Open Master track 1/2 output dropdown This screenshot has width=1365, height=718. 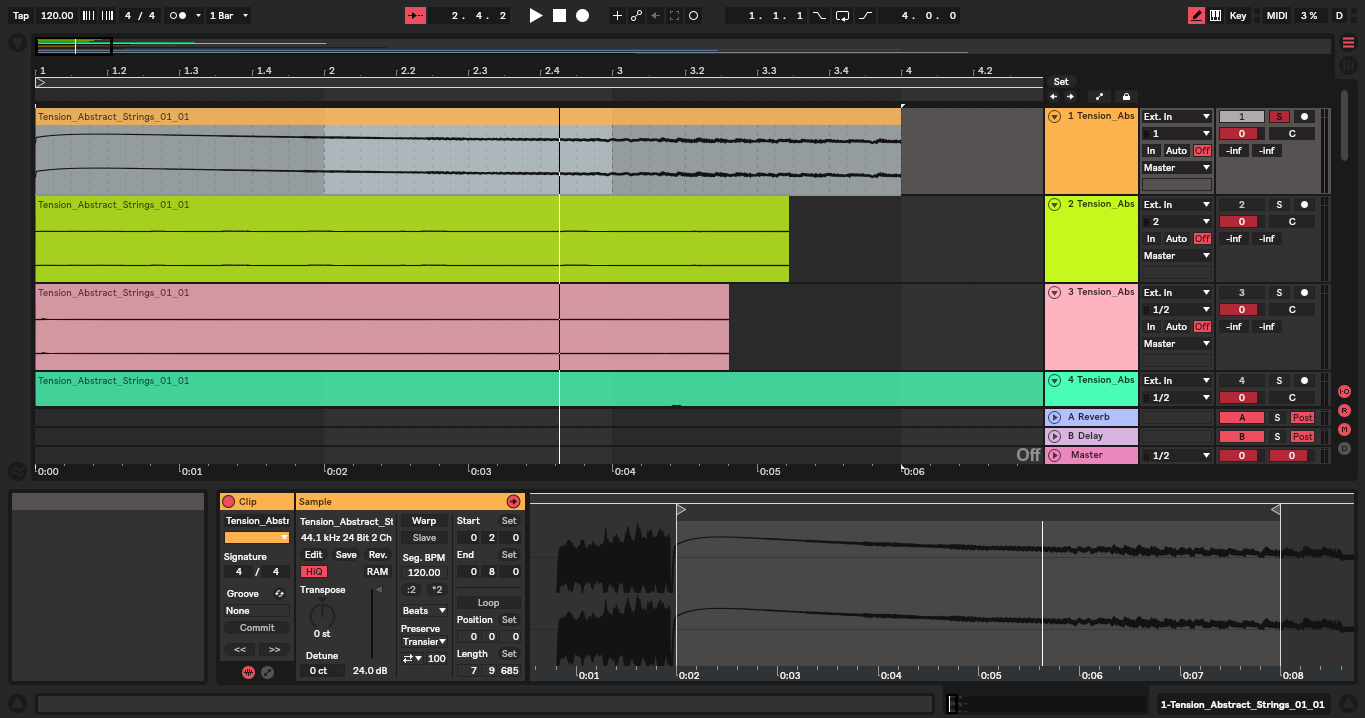point(1177,455)
